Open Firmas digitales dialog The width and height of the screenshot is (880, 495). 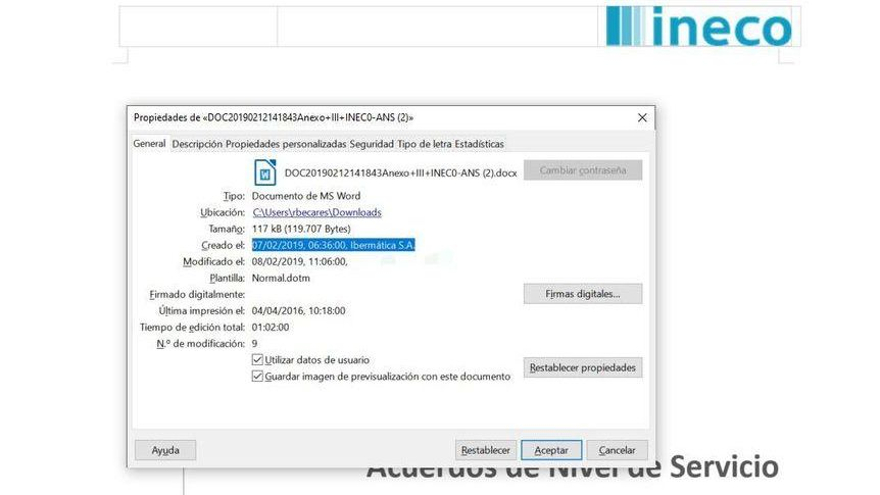pyautogui.click(x=583, y=294)
